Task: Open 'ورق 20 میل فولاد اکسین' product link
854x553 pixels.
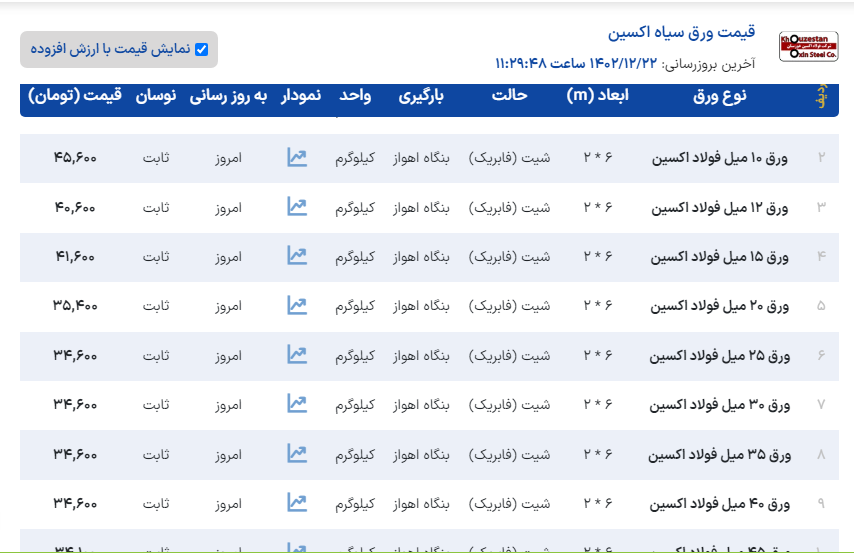Action: click(x=720, y=306)
